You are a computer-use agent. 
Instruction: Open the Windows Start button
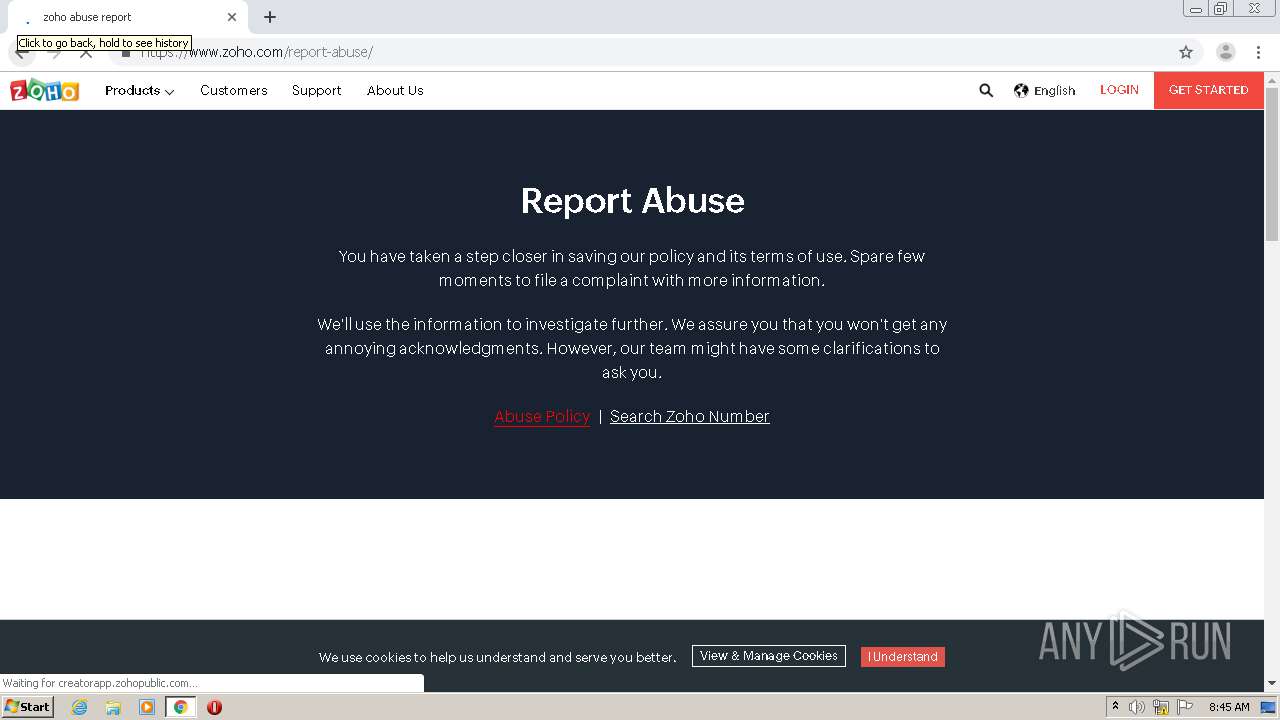[x=28, y=707]
